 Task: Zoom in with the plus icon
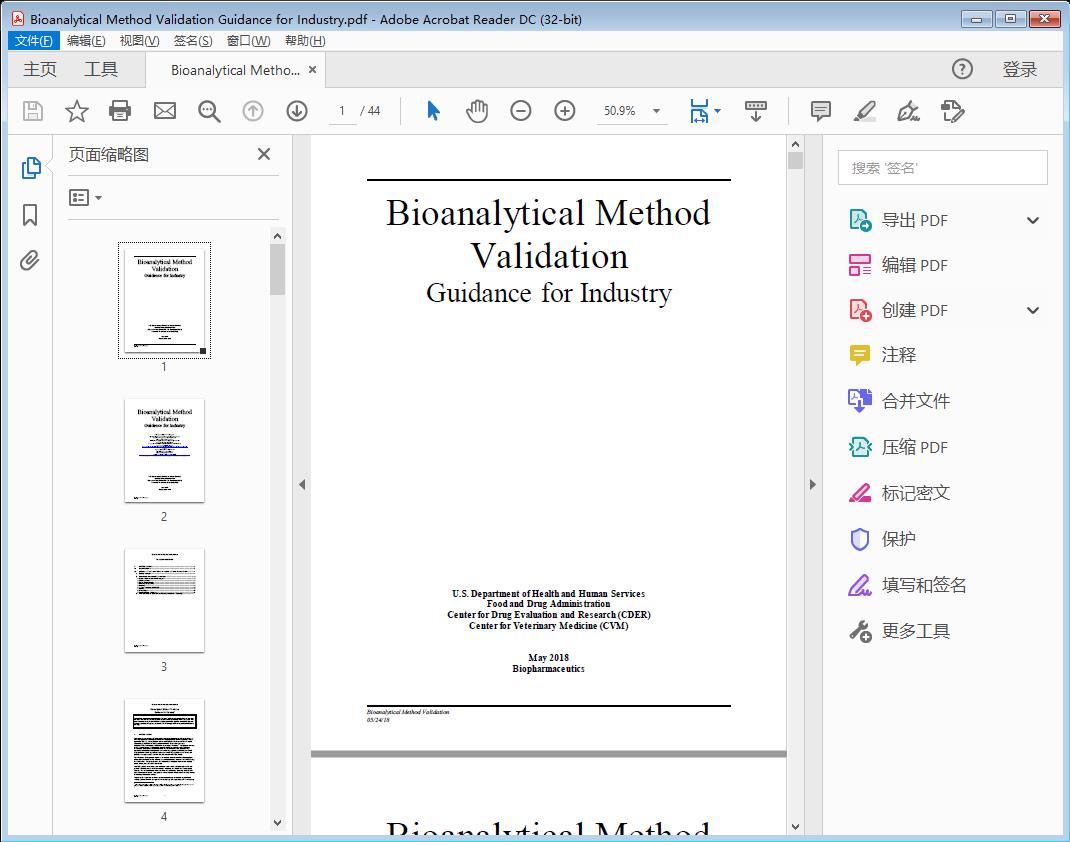click(565, 111)
